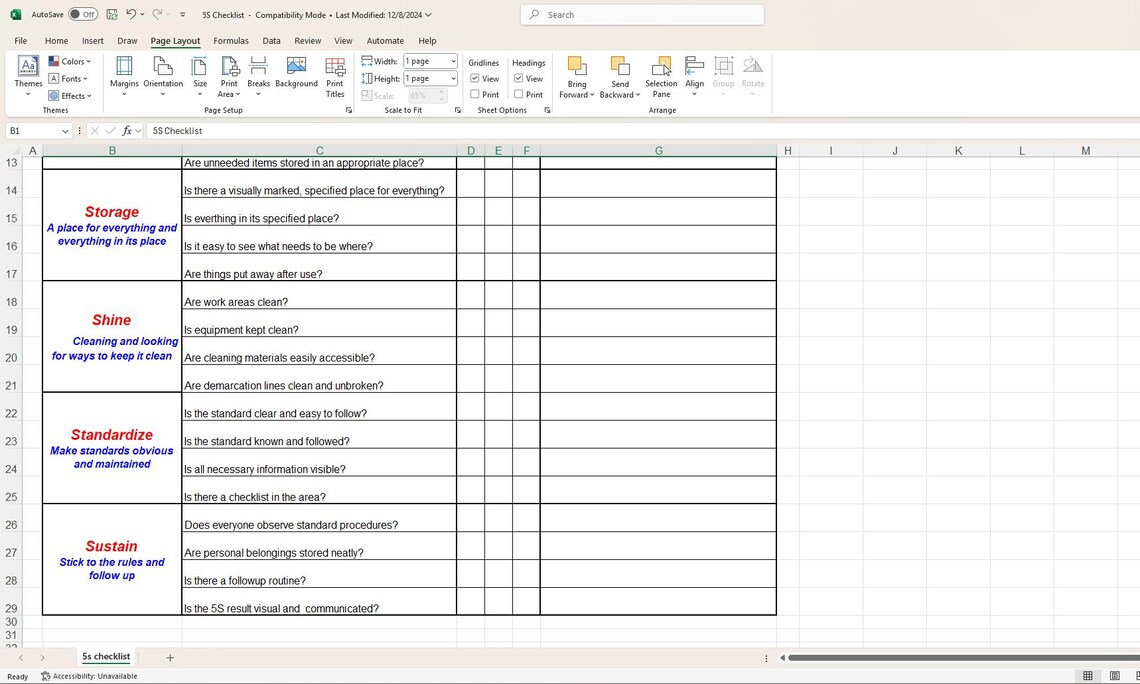The height and width of the screenshot is (684, 1140).
Task: Open theme Effects dropdown
Action: coord(70,96)
